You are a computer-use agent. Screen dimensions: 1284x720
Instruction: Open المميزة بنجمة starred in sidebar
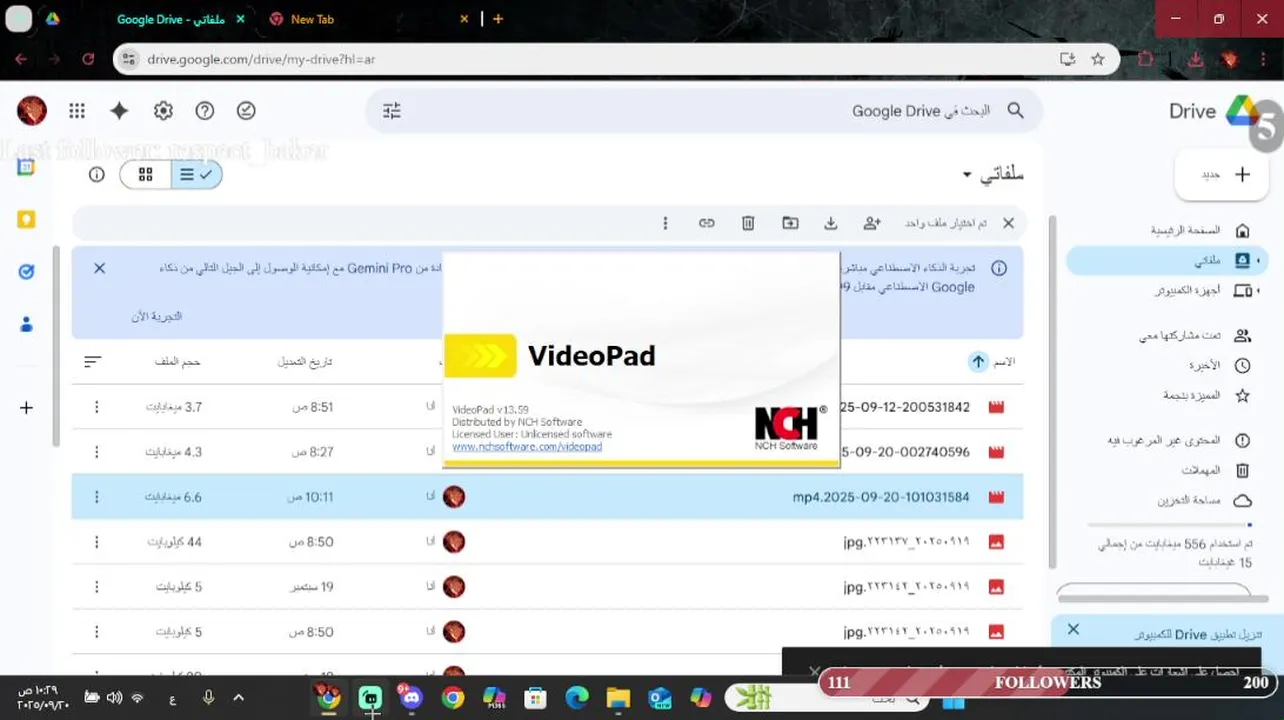pos(1206,396)
